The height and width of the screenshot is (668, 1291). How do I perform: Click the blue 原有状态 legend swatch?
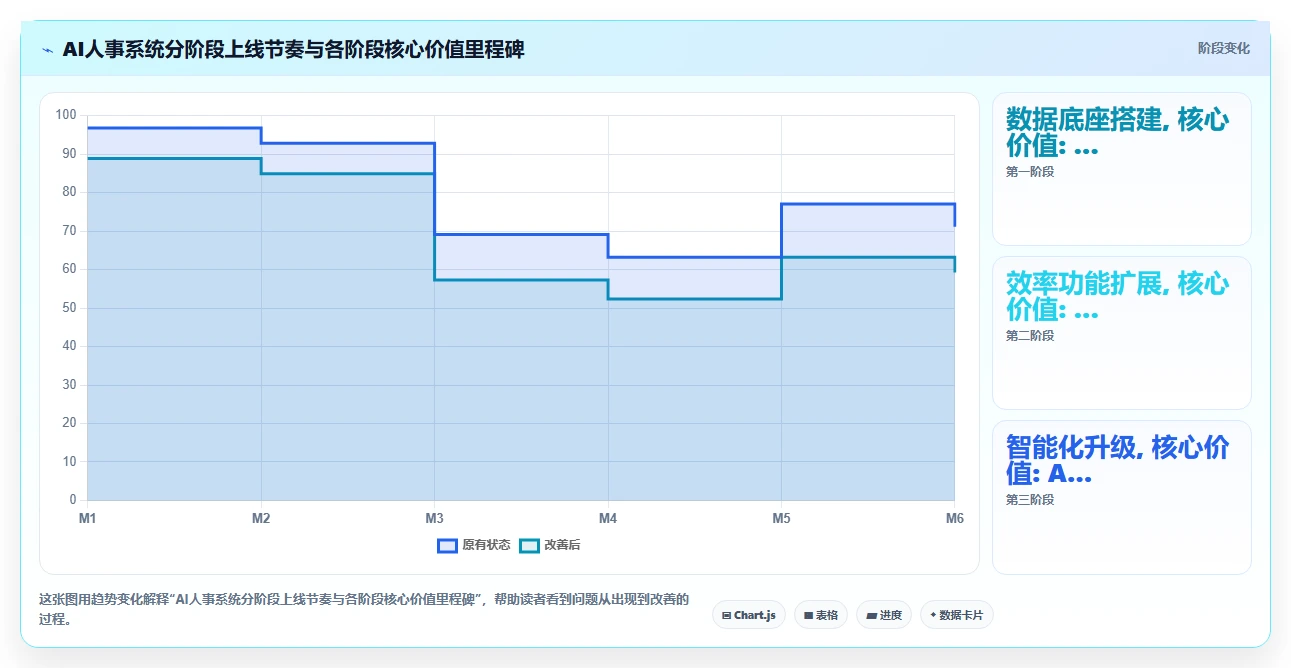click(x=447, y=545)
